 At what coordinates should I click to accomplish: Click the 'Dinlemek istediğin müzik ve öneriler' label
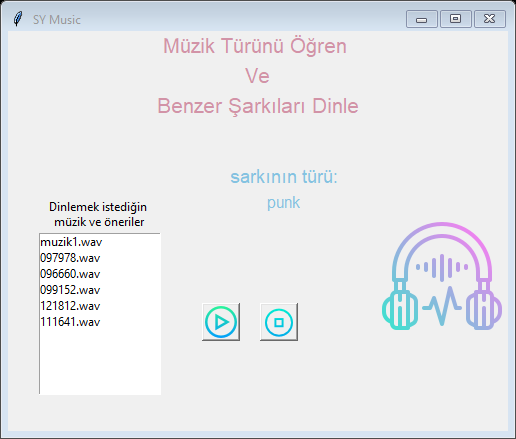pos(99,214)
